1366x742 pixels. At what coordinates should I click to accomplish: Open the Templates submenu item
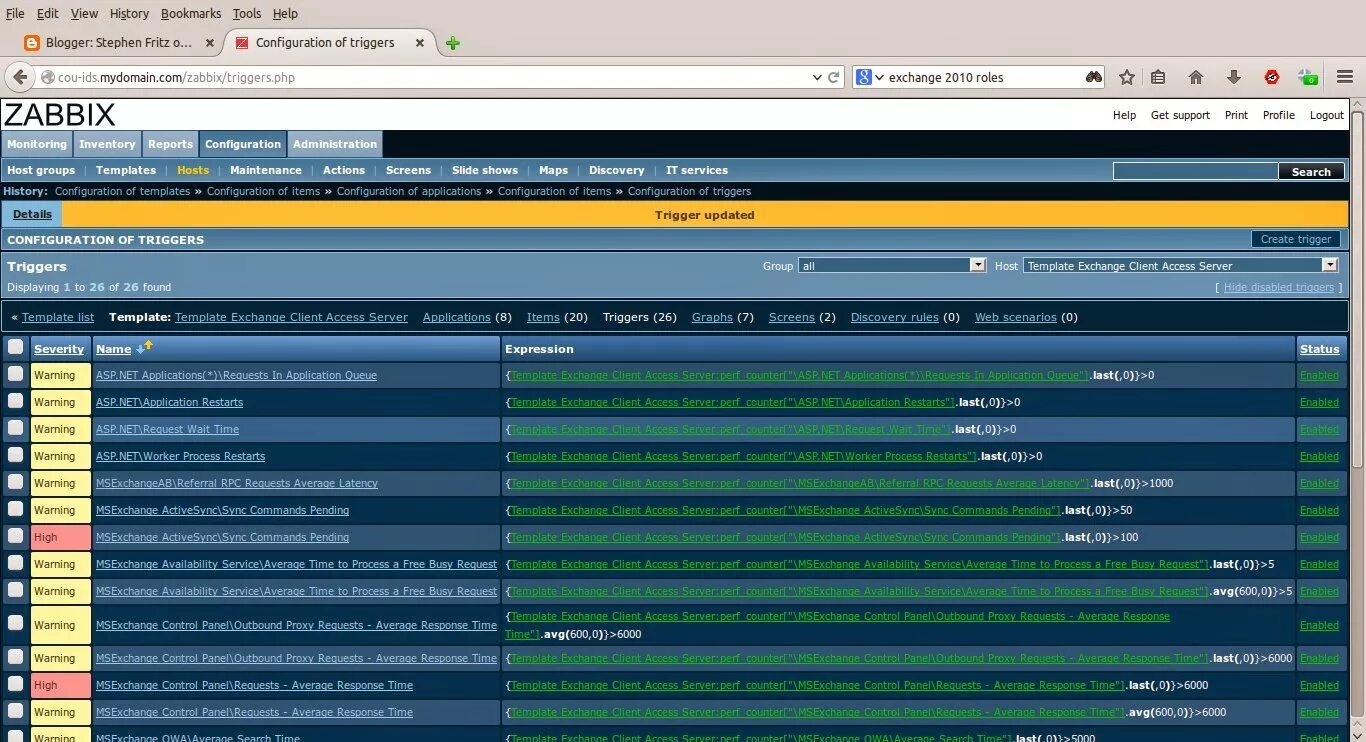(126, 170)
